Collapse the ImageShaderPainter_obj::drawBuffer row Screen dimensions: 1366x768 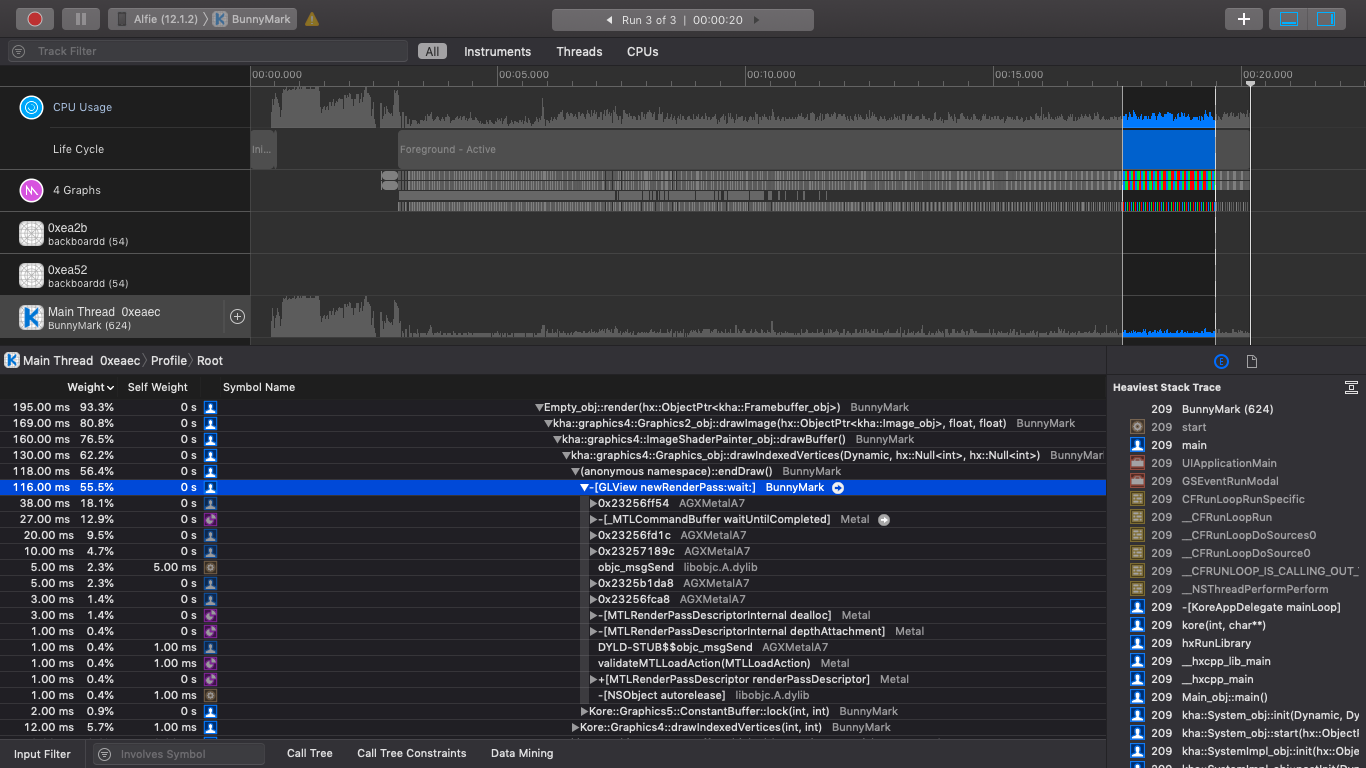point(557,439)
